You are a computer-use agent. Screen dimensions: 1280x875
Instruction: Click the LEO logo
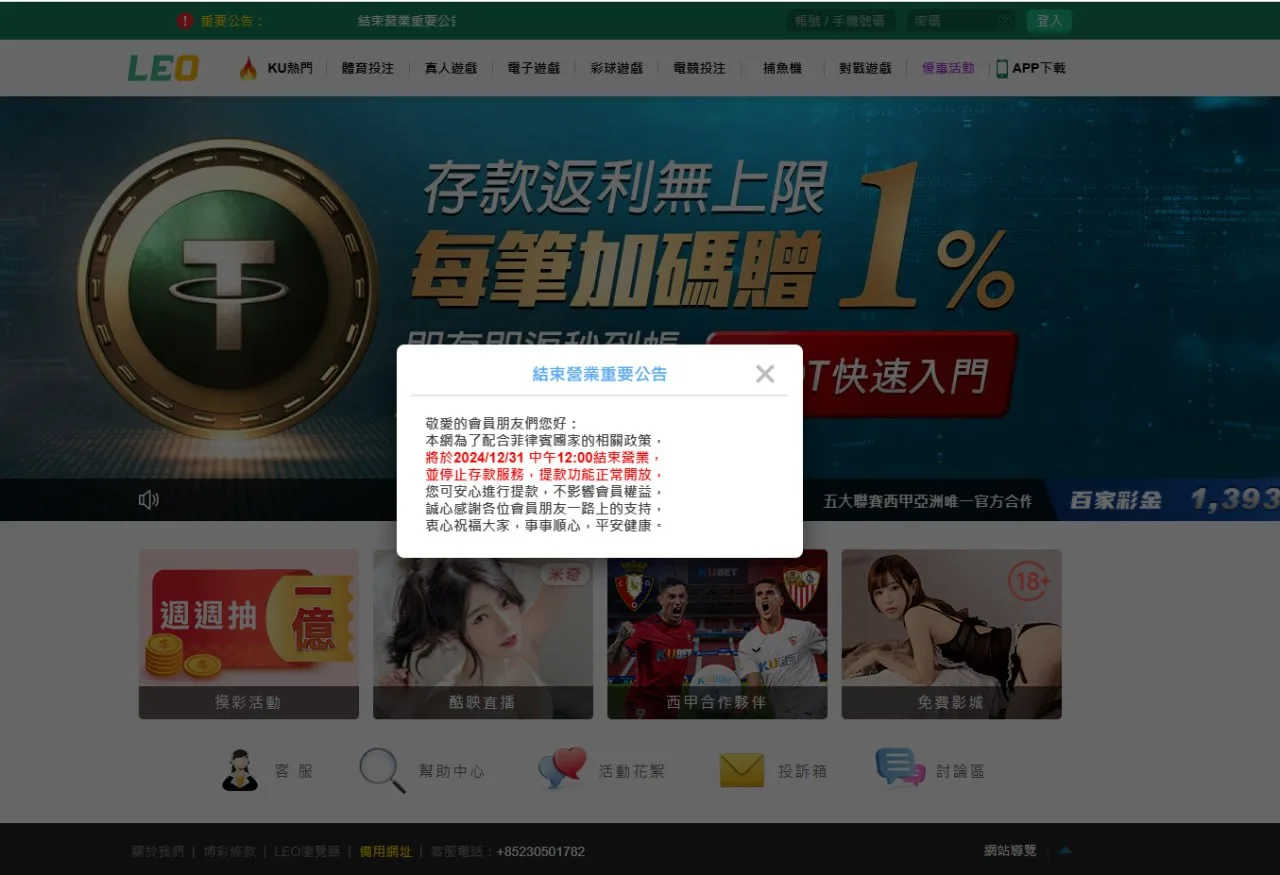point(163,68)
